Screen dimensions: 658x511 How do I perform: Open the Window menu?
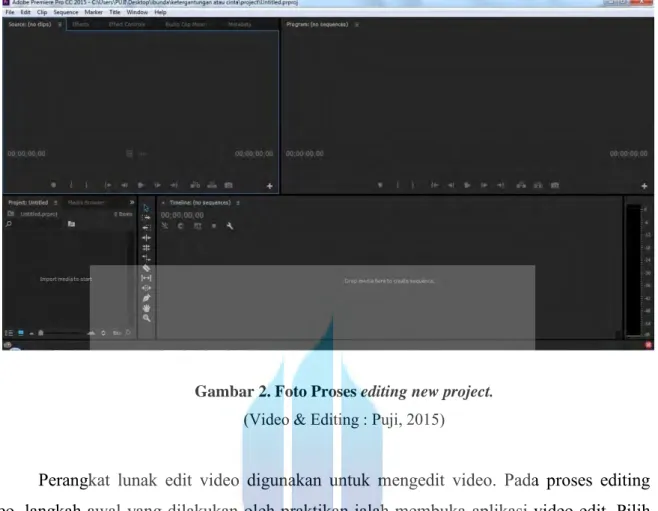[137, 12]
